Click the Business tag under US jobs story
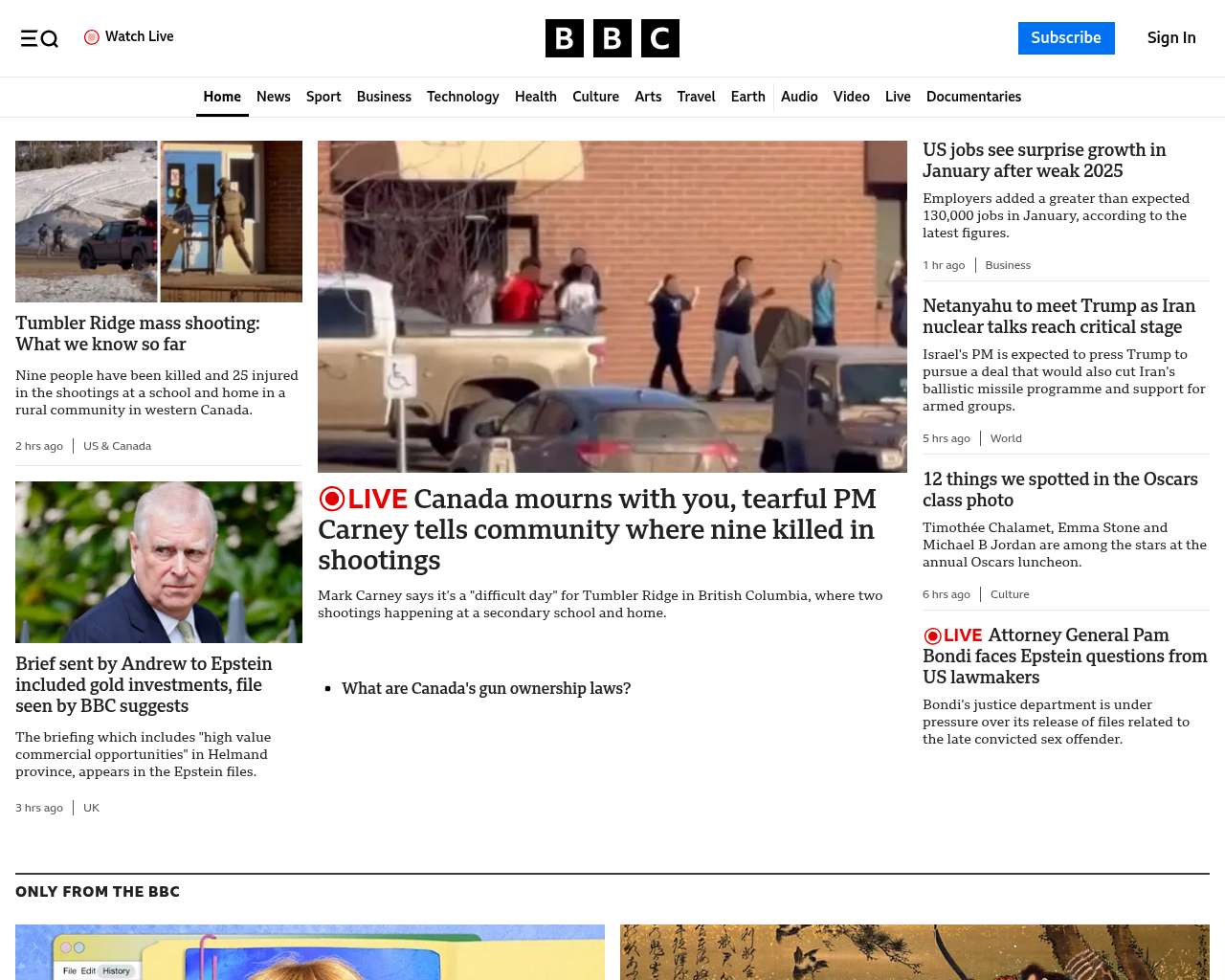1225x980 pixels. coord(1008,265)
